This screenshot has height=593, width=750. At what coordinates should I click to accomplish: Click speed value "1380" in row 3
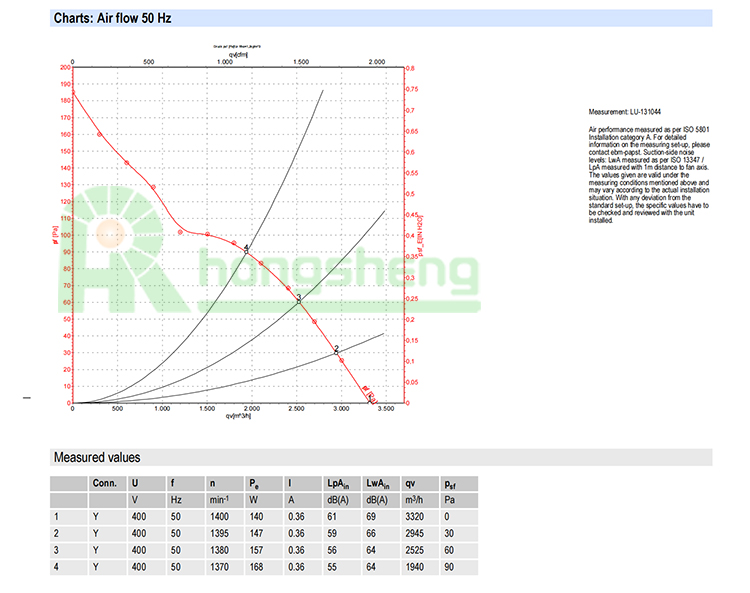(x=219, y=550)
